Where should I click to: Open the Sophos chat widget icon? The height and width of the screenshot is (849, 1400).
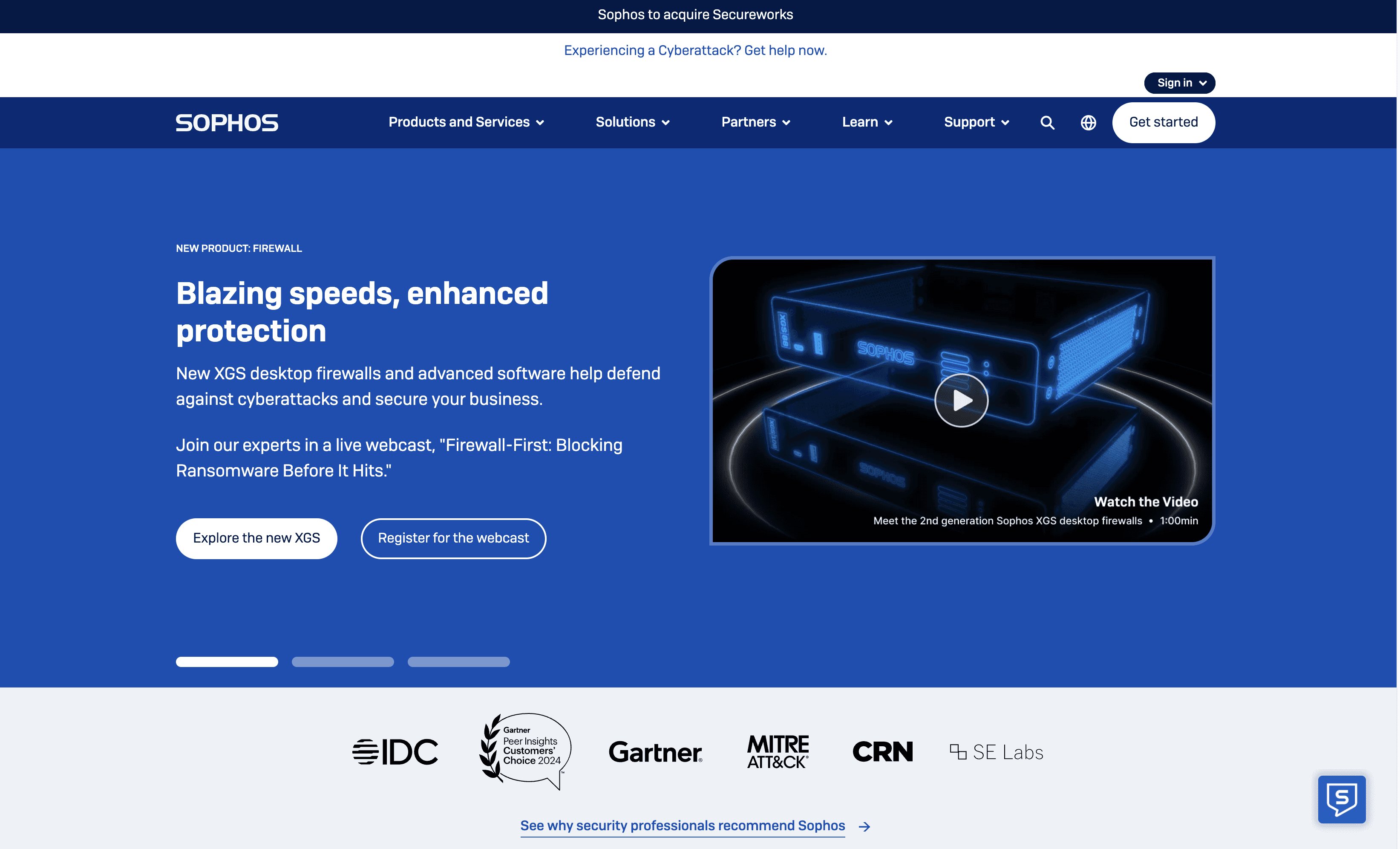1342,799
